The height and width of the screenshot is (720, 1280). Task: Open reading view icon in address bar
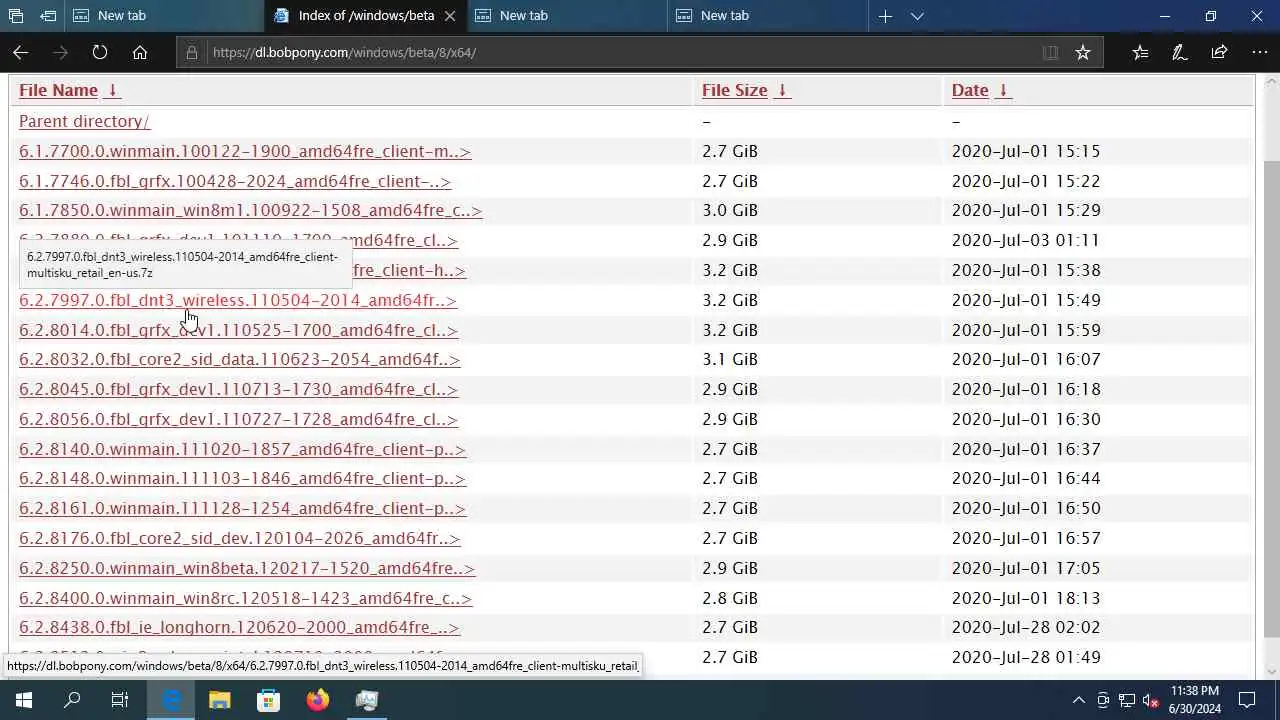point(1050,52)
